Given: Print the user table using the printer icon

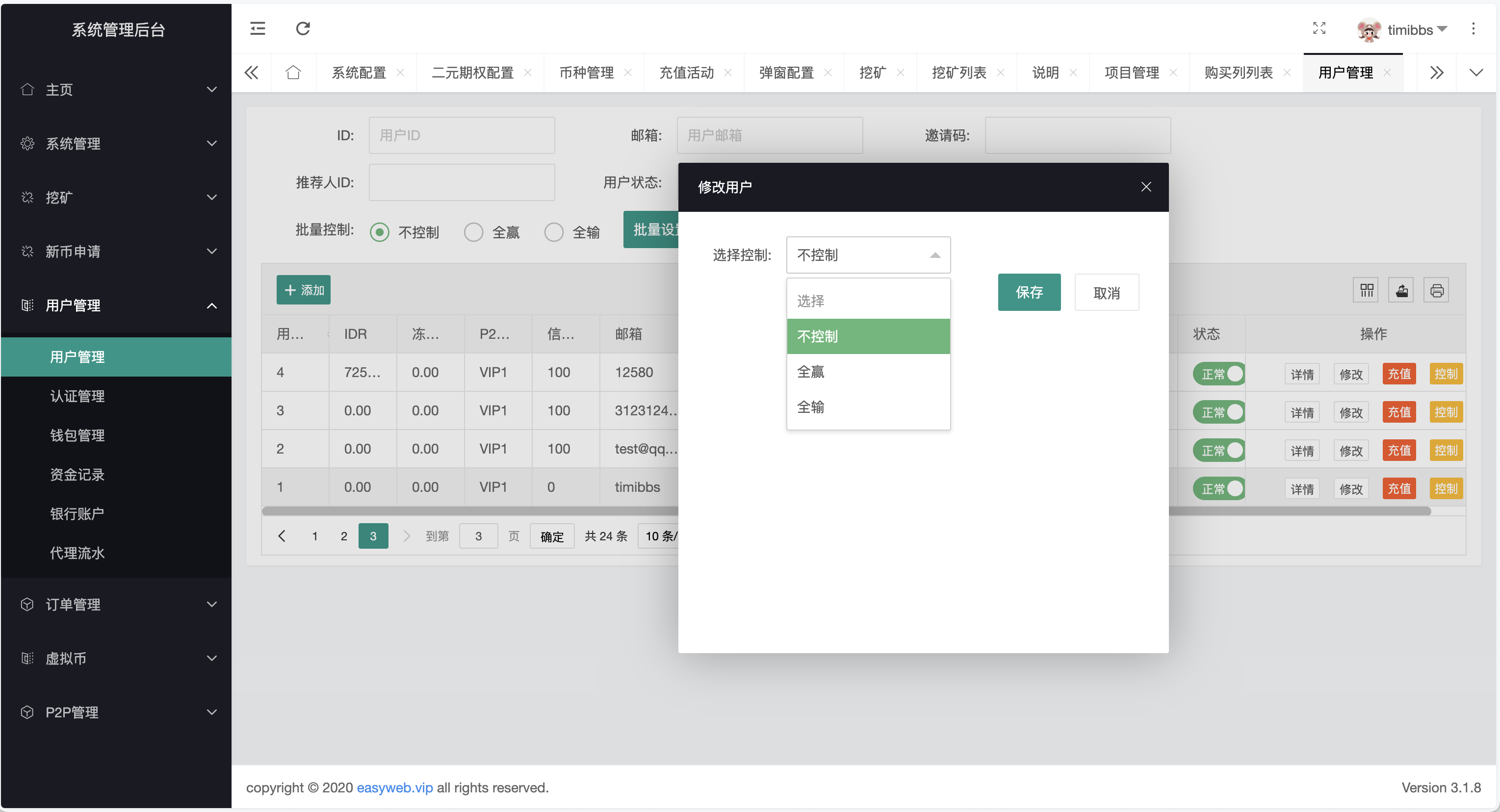Looking at the screenshot, I should pos(1437,290).
